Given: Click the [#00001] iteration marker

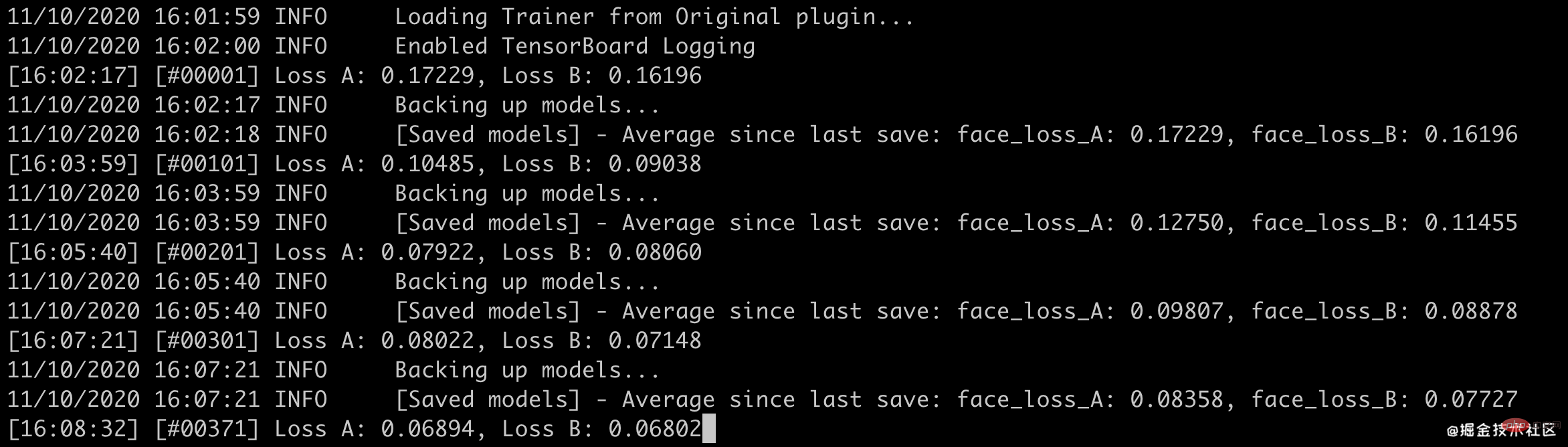Looking at the screenshot, I should click(x=207, y=76).
